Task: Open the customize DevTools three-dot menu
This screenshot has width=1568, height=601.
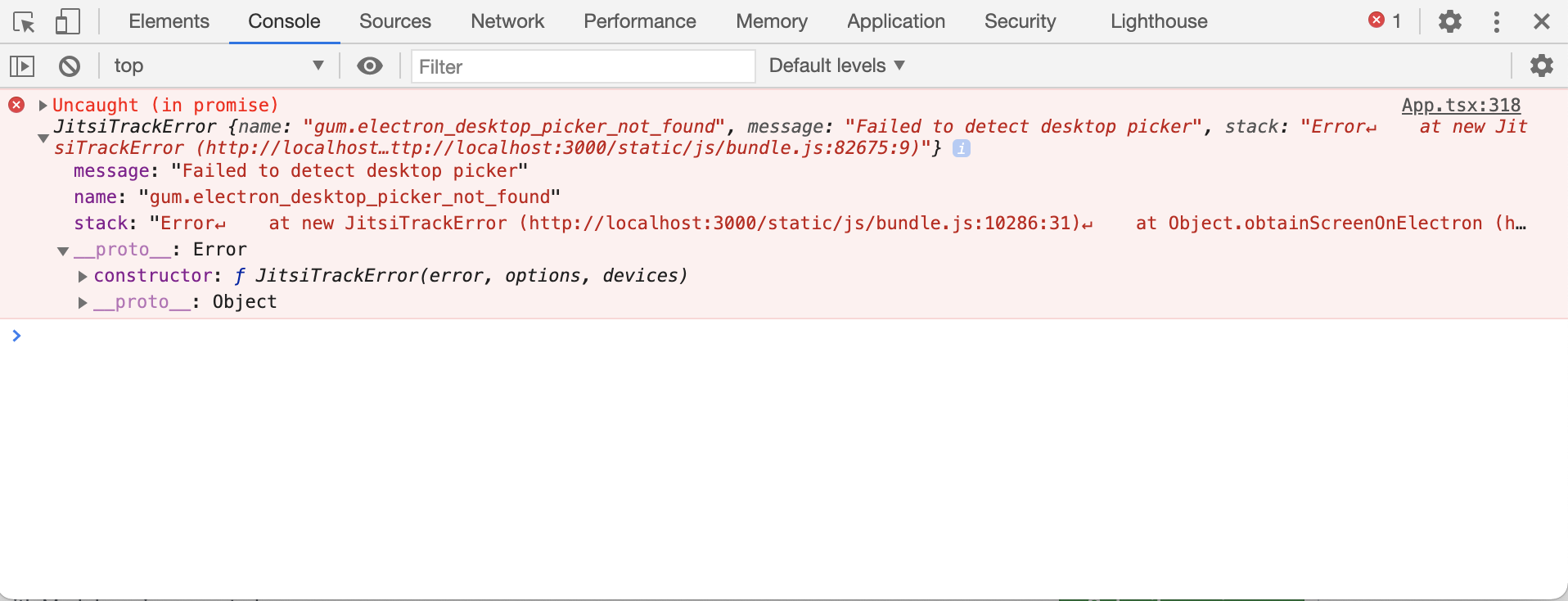Action: [1498, 22]
